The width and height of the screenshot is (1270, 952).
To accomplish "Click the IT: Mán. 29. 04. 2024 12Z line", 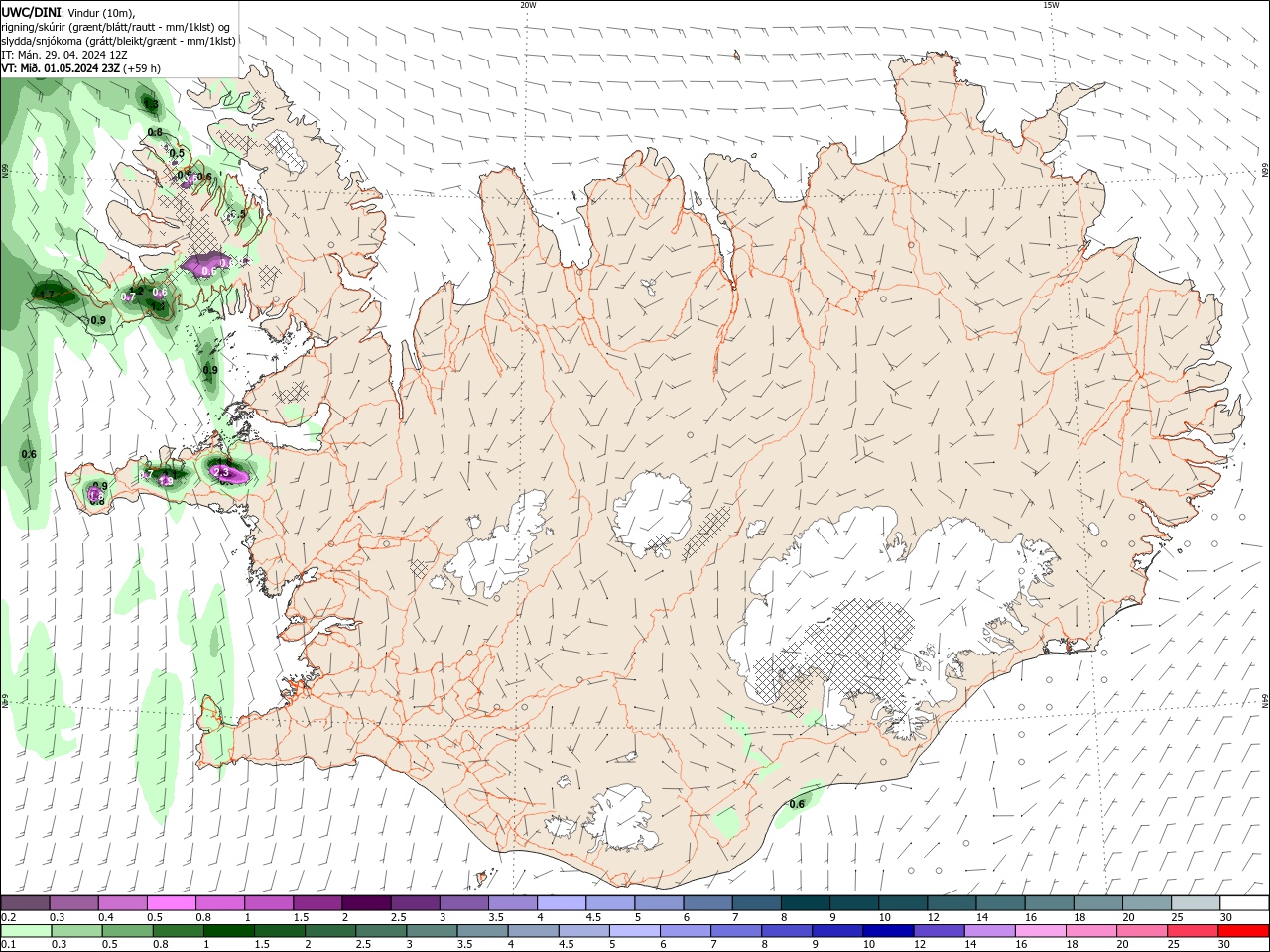I will click(64, 55).
